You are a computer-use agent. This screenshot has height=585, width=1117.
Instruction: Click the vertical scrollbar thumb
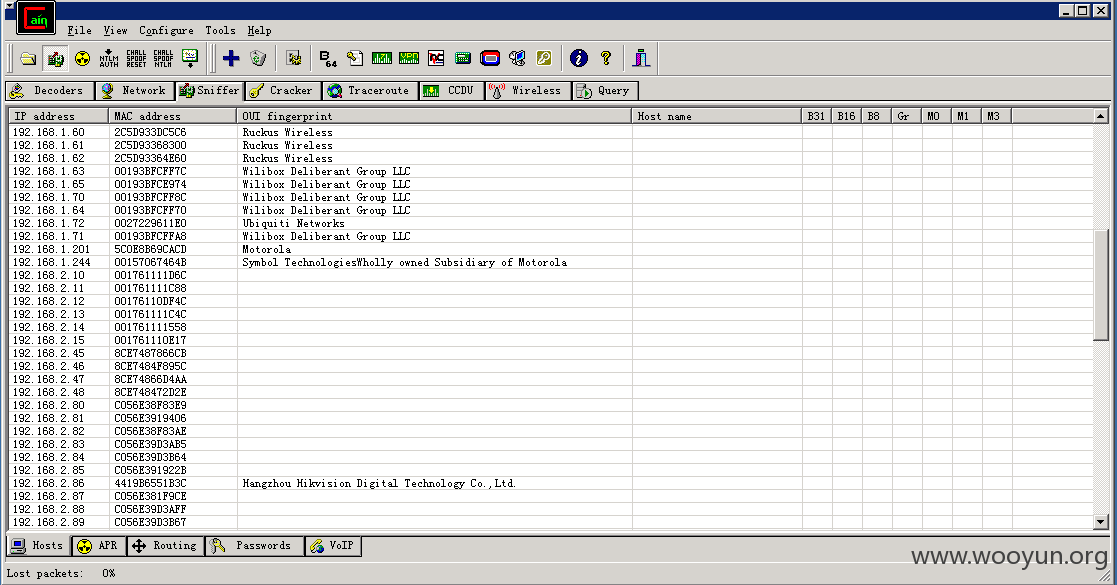[x=1100, y=285]
